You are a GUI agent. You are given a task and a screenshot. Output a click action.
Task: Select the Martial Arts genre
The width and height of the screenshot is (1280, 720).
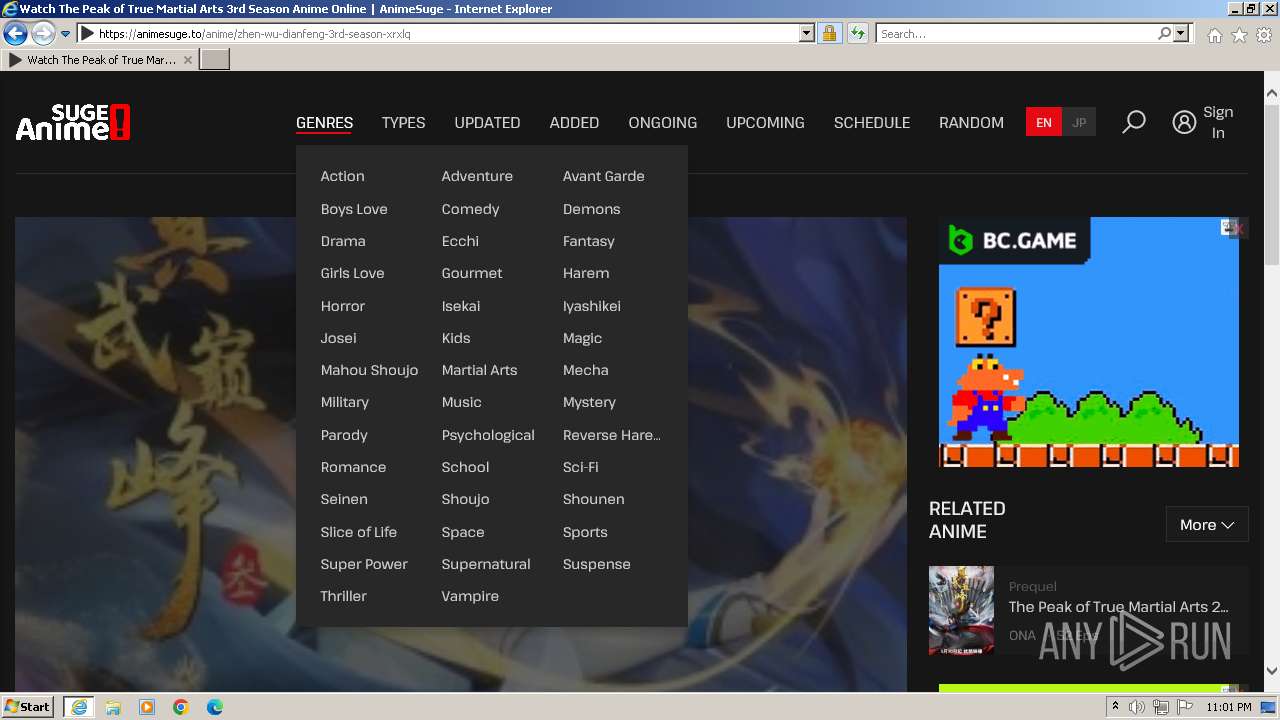(479, 370)
